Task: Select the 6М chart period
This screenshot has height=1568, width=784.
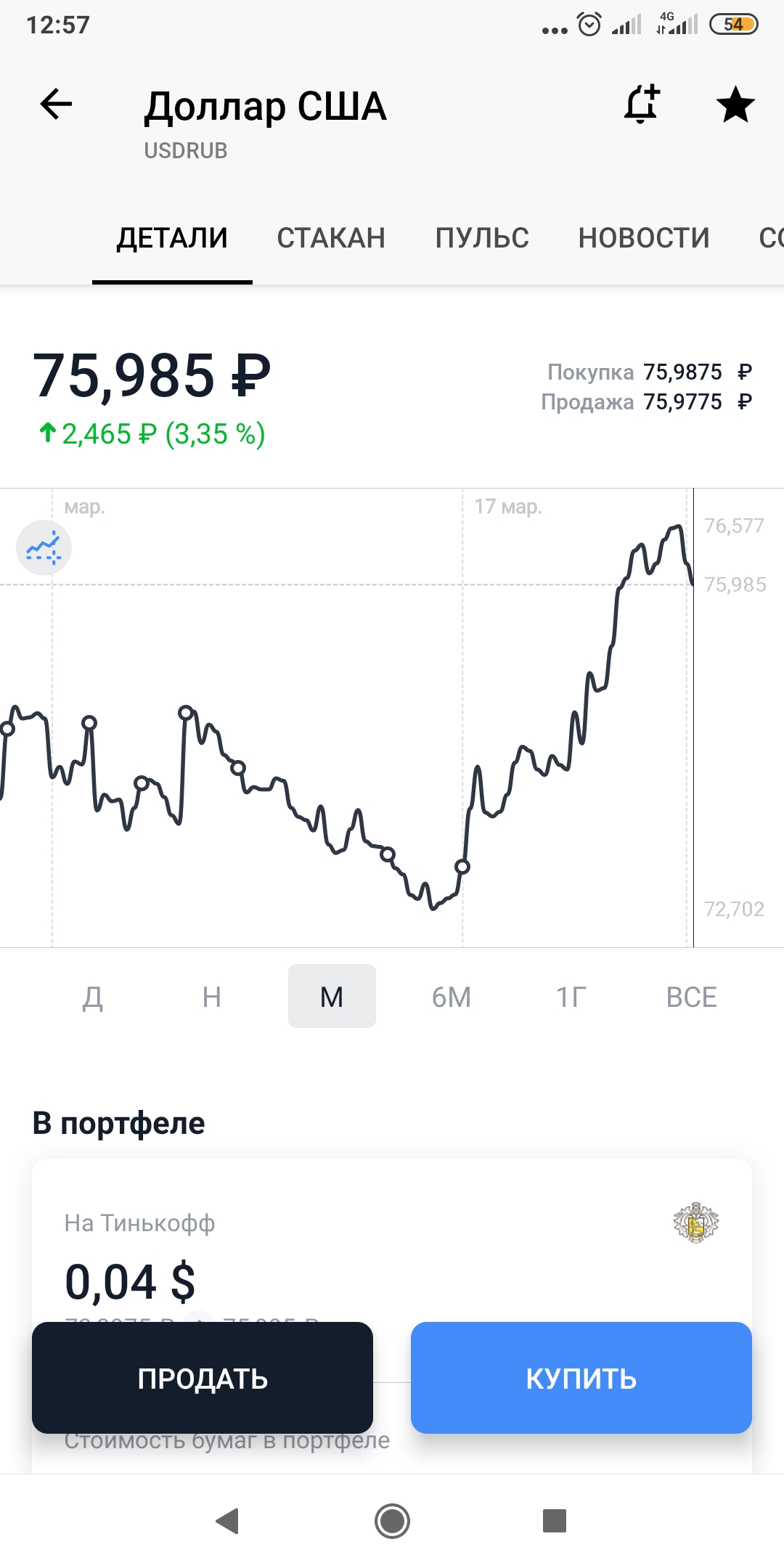Action: point(452,997)
